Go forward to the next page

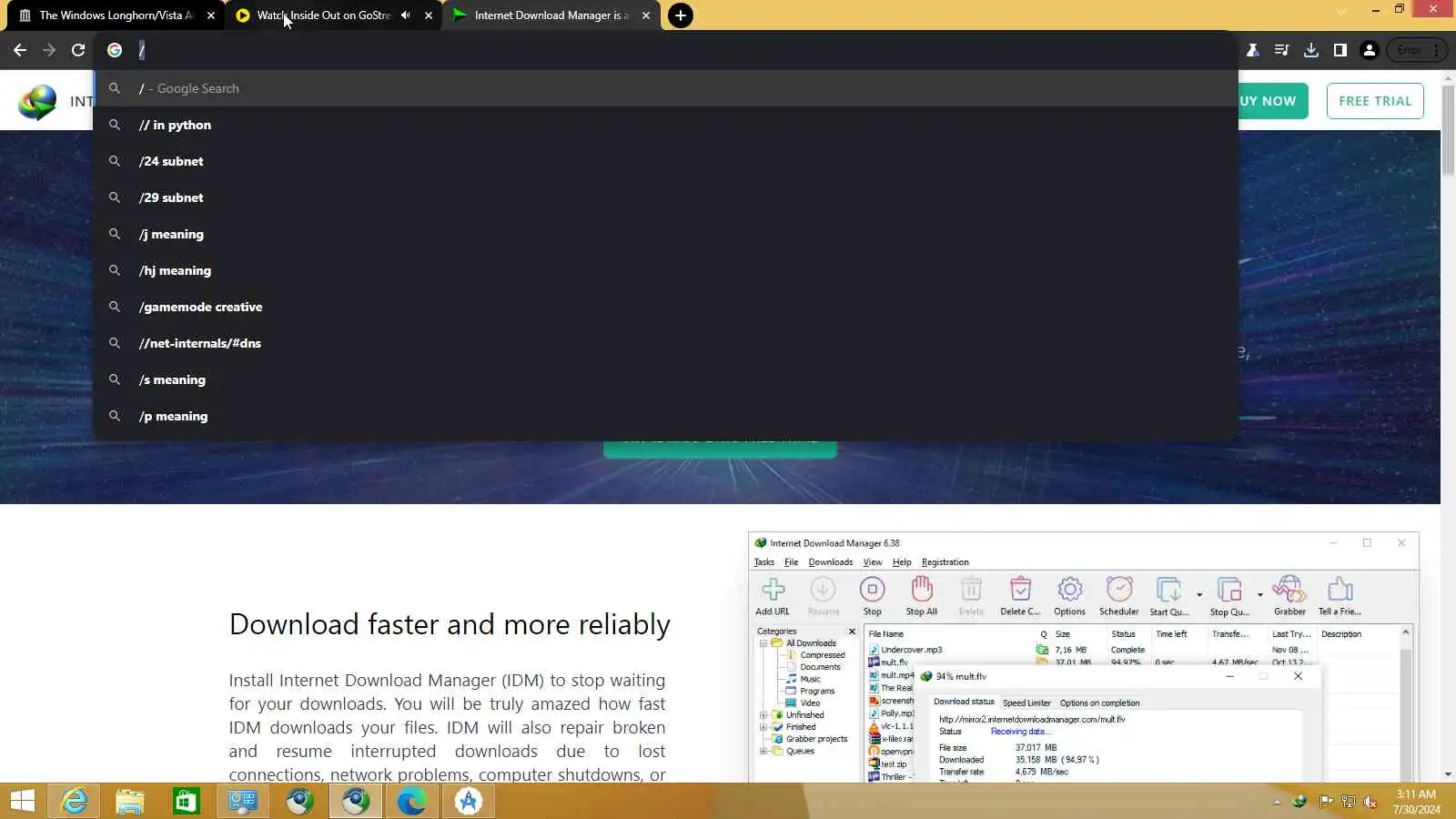(49, 50)
